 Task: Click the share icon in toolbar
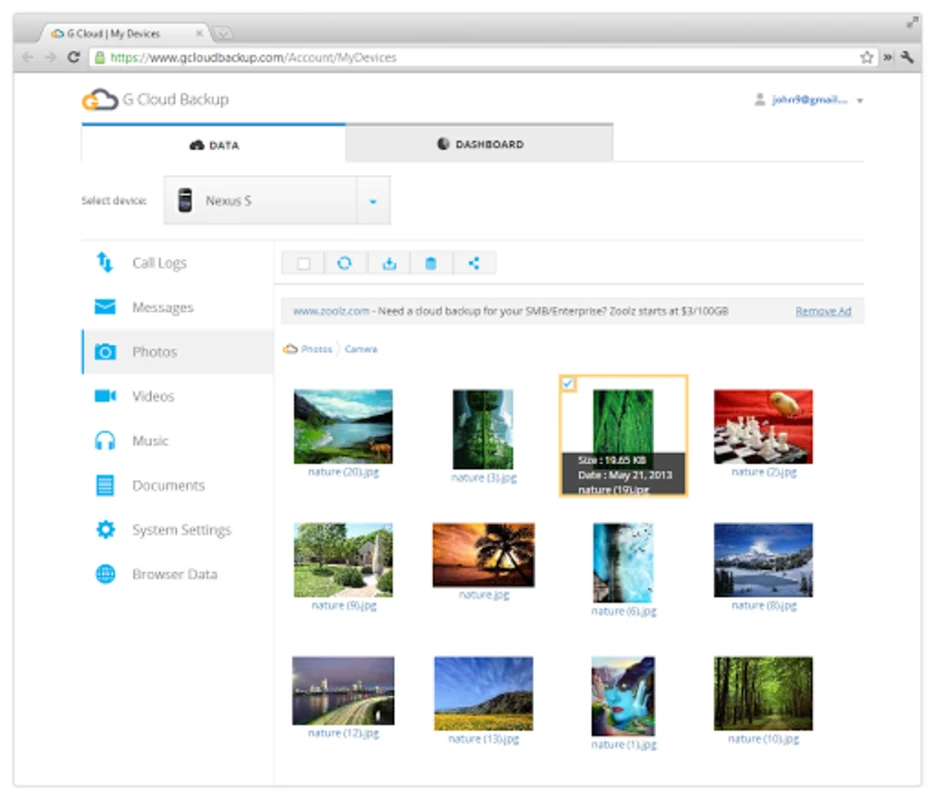point(474,263)
